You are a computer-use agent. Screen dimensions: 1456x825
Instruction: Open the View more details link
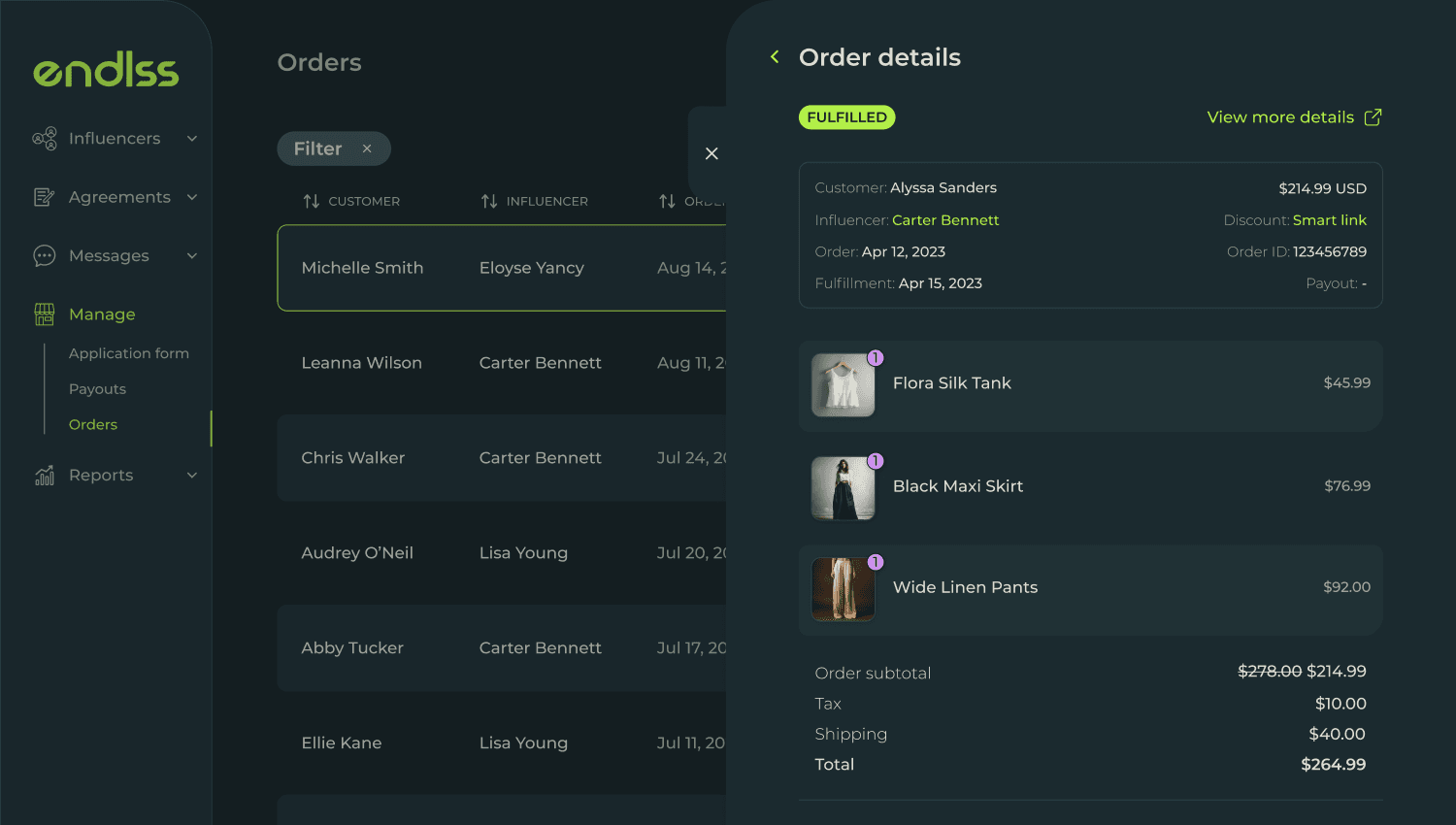click(x=1280, y=117)
